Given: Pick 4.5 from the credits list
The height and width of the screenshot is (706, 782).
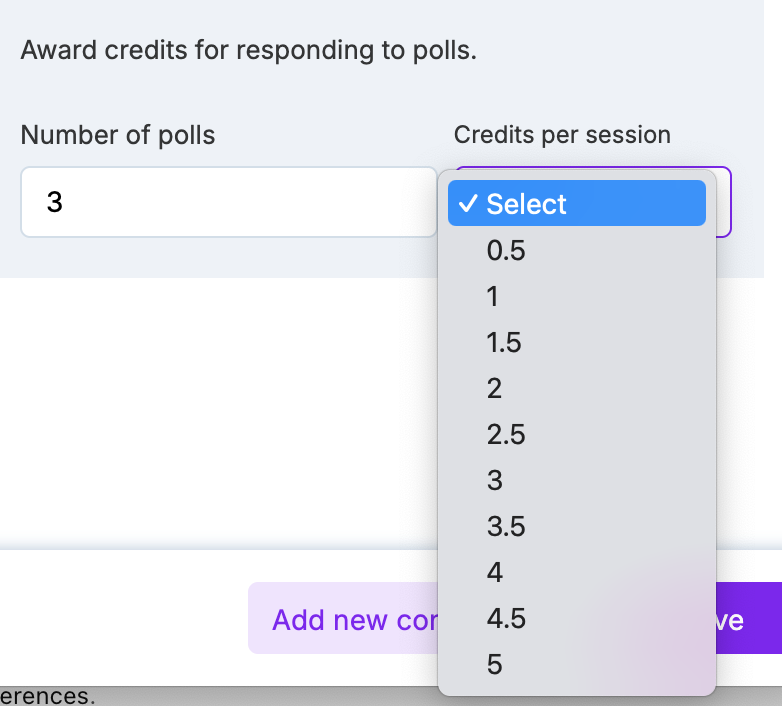Looking at the screenshot, I should (x=506, y=618).
